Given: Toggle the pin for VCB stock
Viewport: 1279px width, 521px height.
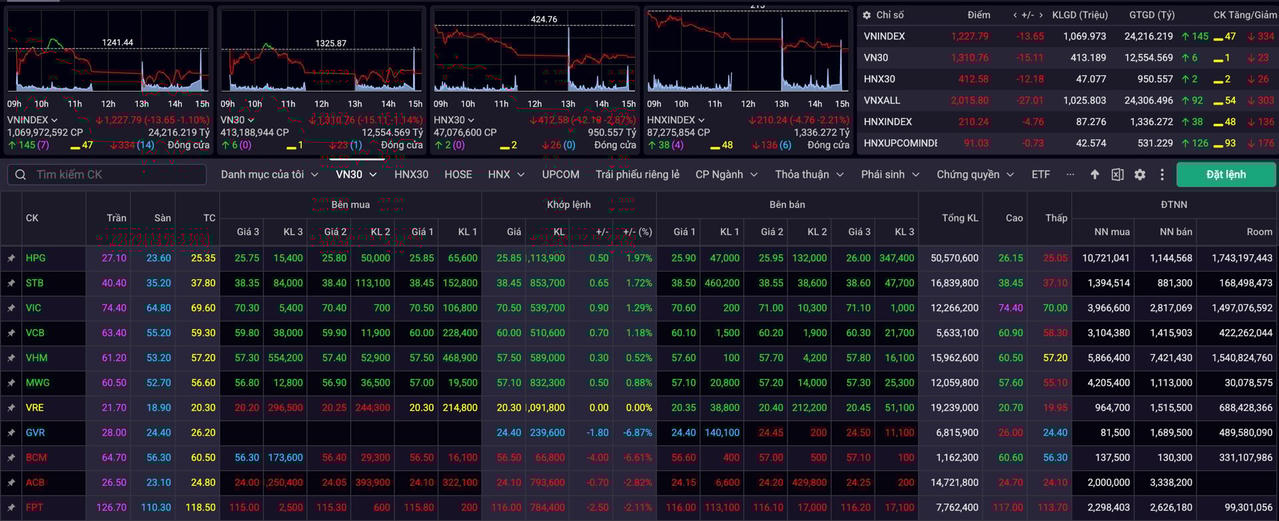Looking at the screenshot, I should (12, 333).
